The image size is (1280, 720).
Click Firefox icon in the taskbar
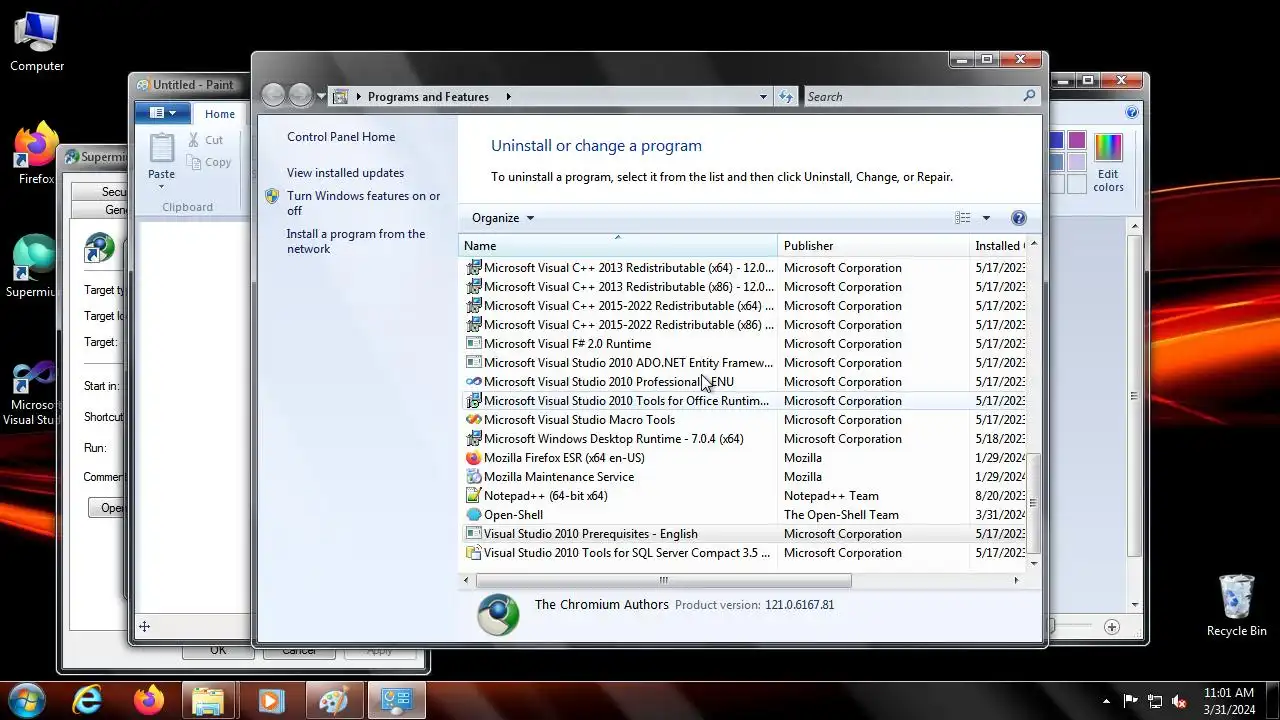click(x=149, y=700)
